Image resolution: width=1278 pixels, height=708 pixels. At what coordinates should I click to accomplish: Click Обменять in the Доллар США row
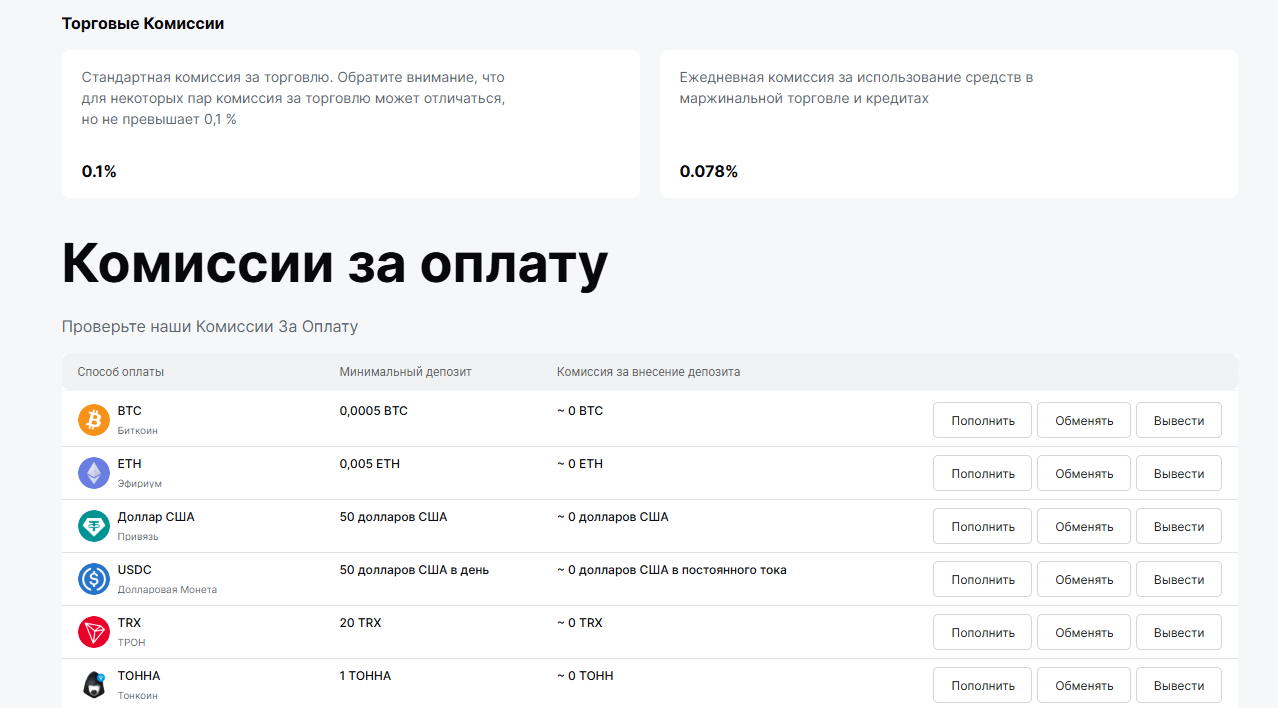[x=1084, y=526]
